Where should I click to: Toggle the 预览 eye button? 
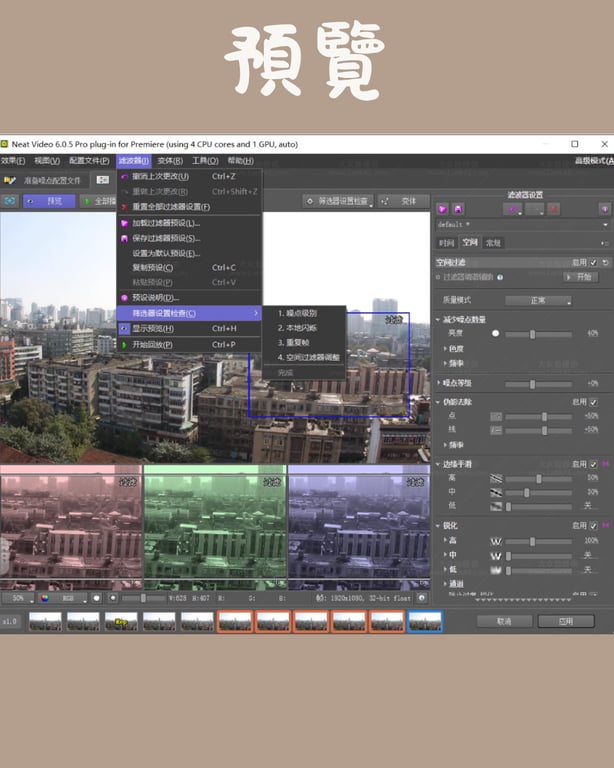tap(49, 201)
